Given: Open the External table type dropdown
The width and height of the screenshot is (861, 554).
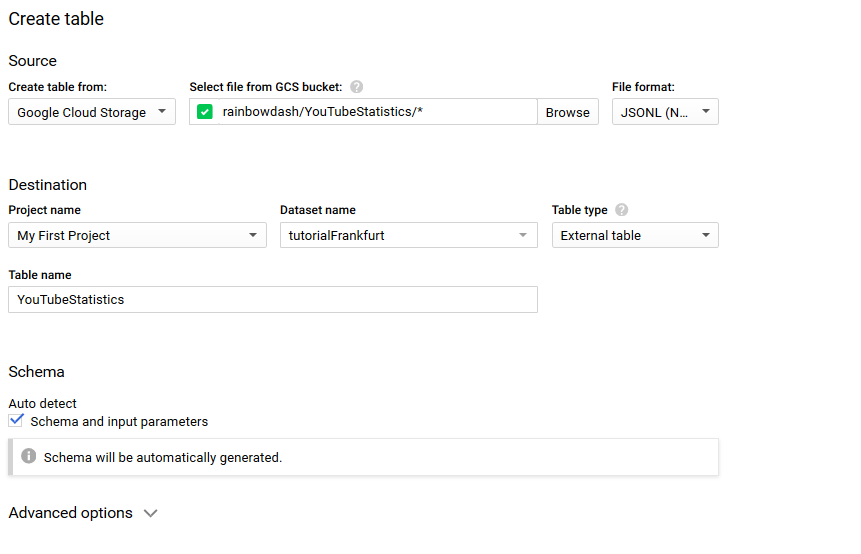Looking at the screenshot, I should pos(635,236).
